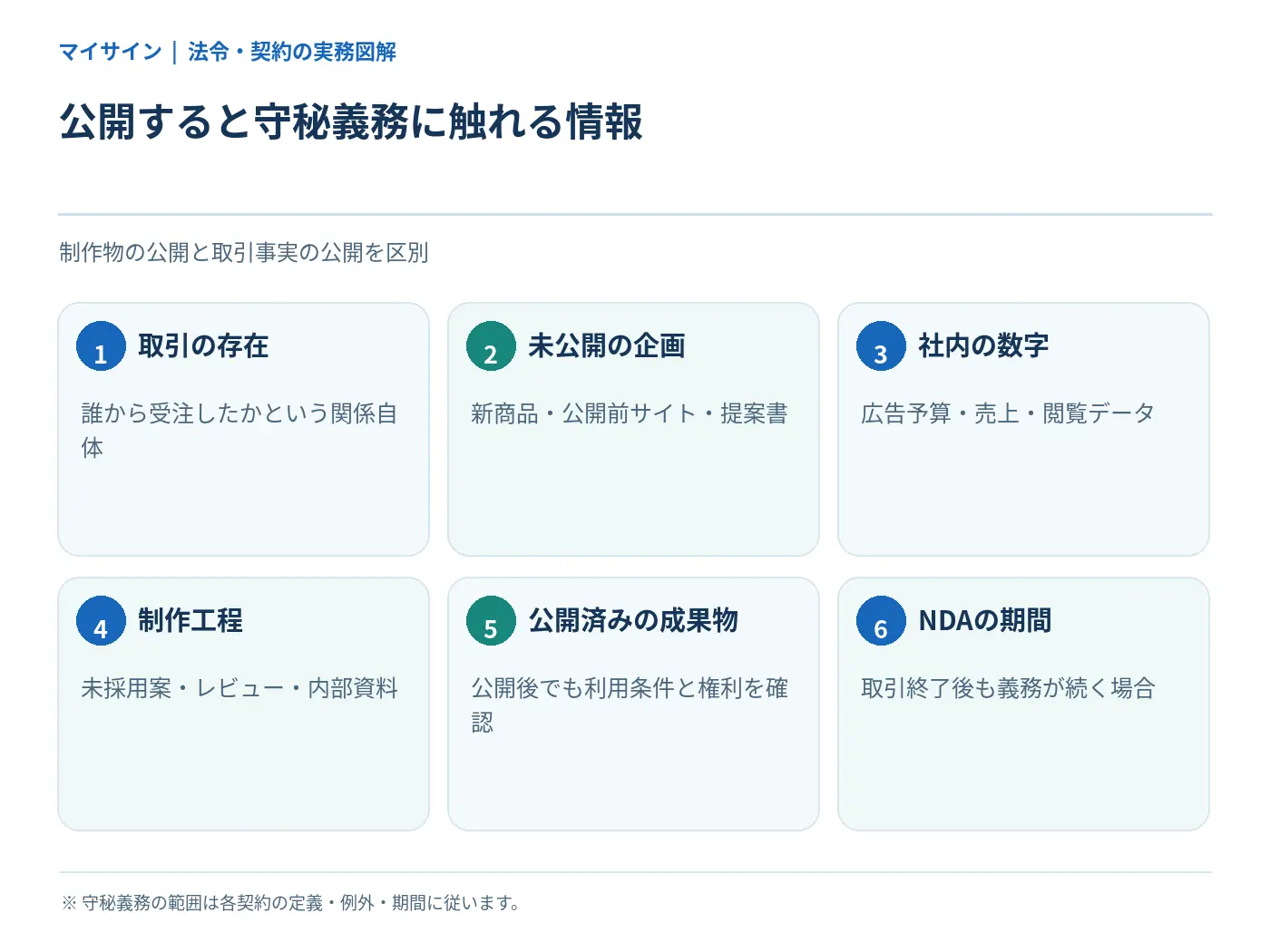Click the number 5 green circle badge
The image size is (1270, 952).
491,620
